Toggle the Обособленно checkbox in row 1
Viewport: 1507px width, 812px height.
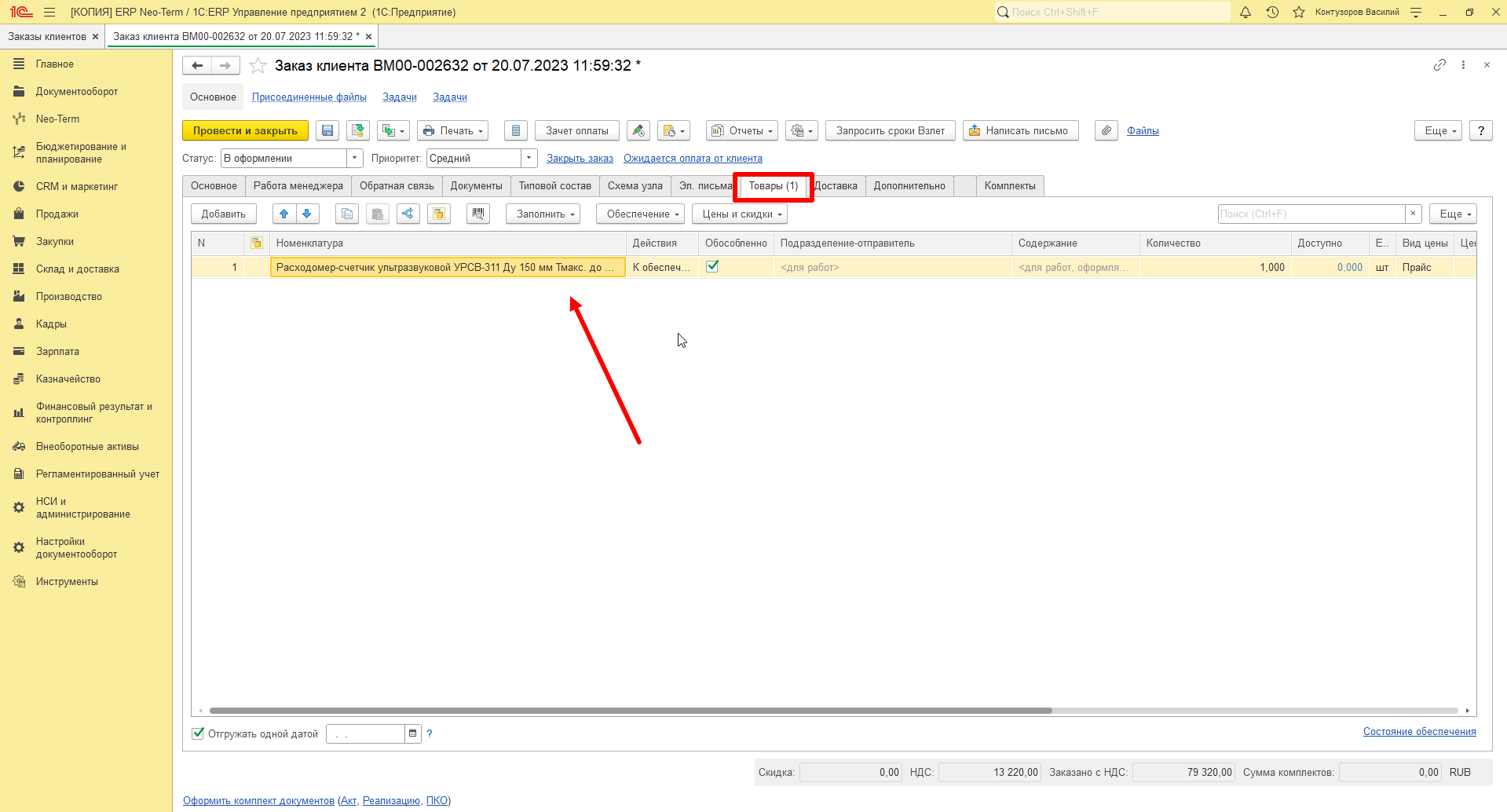[712, 266]
